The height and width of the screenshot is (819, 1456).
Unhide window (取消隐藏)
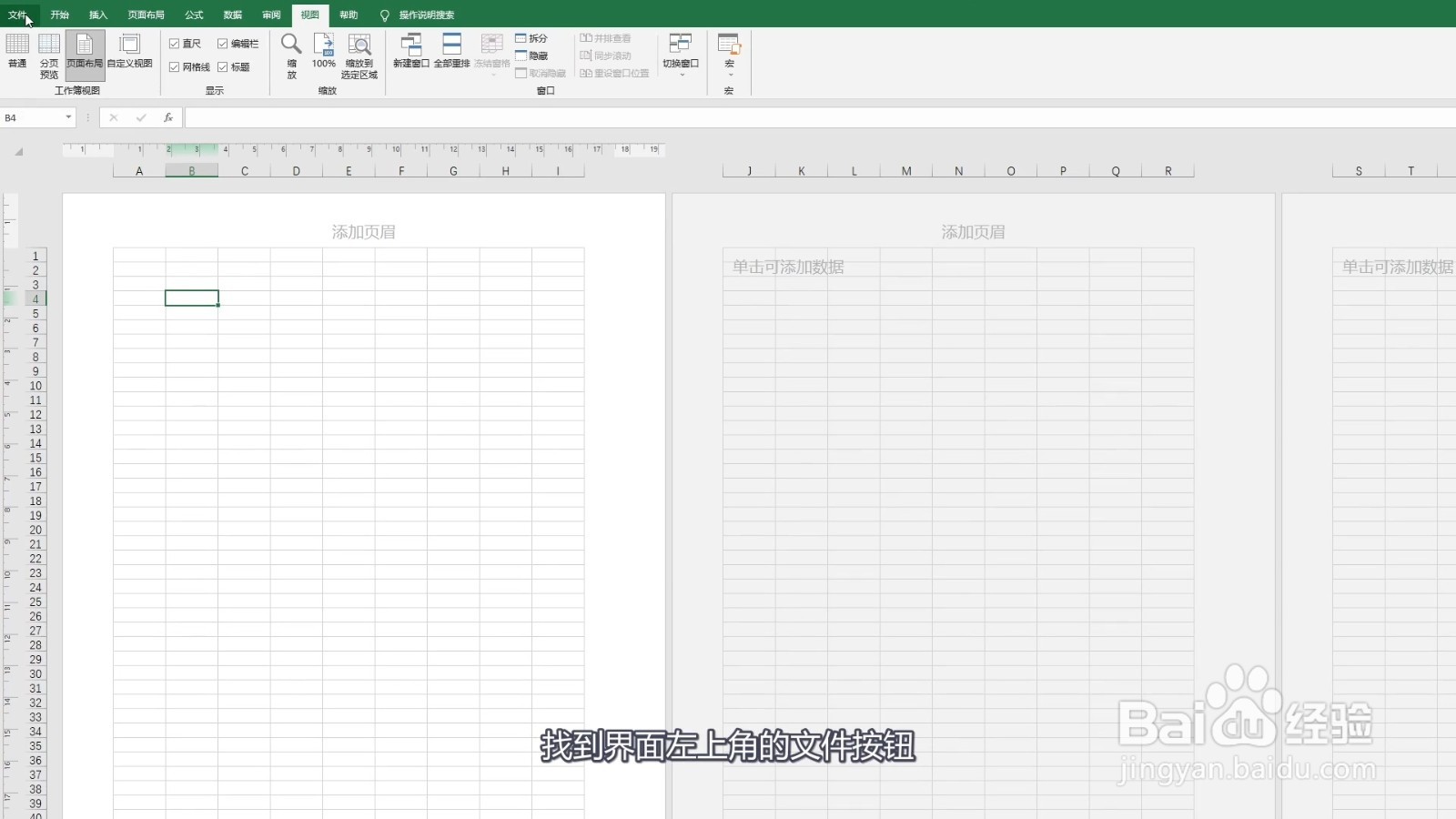coord(541,73)
